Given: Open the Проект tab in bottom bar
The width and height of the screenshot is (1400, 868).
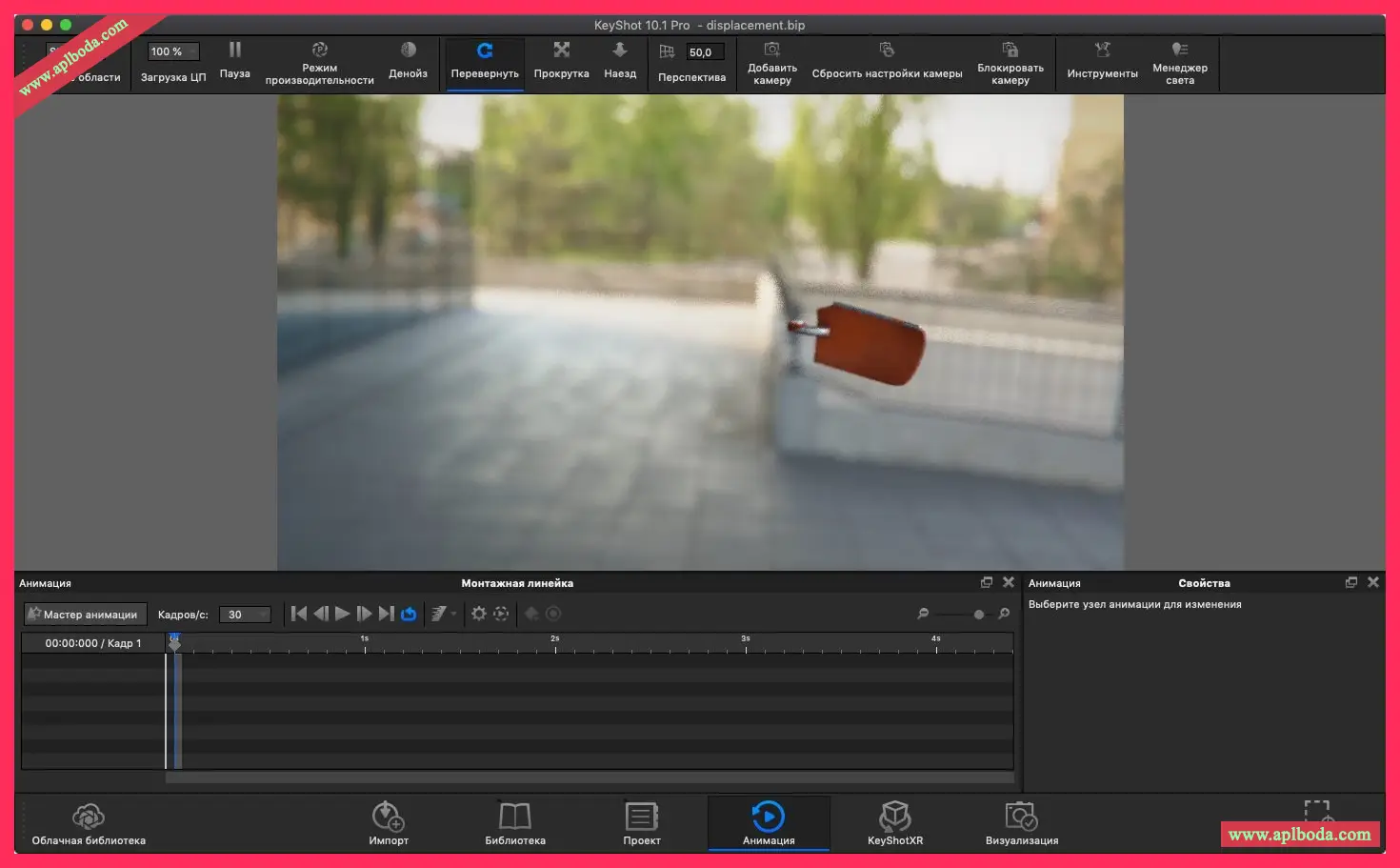Looking at the screenshot, I should [641, 818].
